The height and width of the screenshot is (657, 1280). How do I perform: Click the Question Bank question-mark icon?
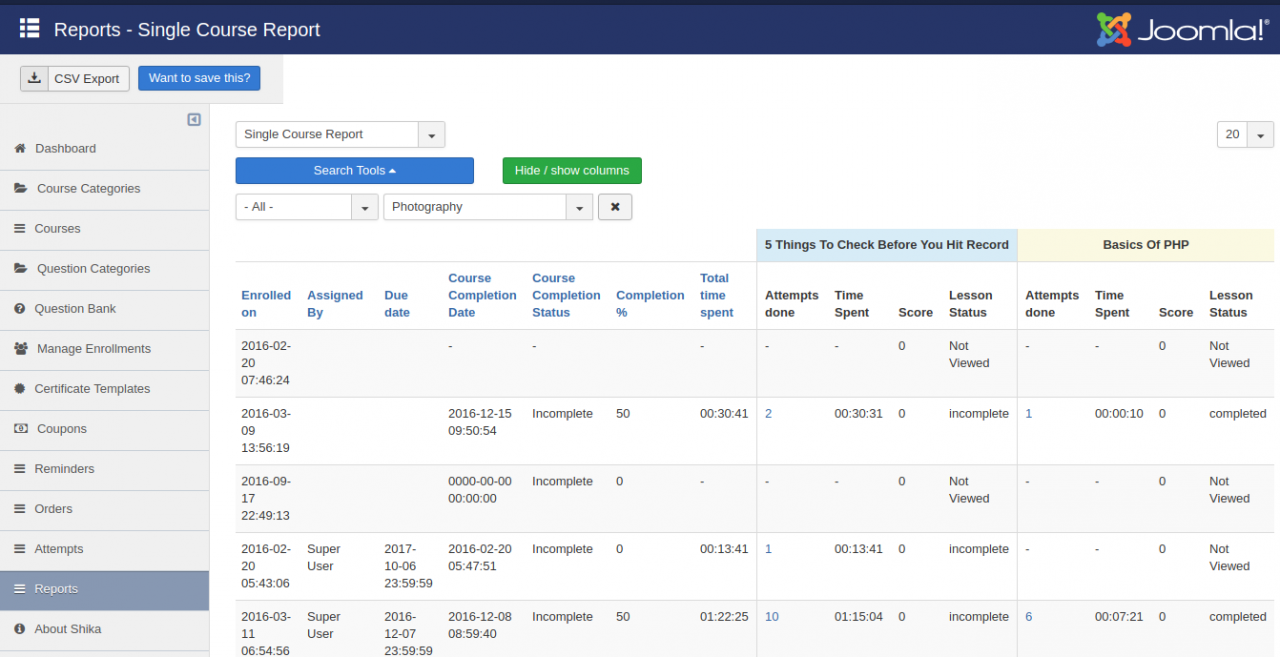[x=19, y=309]
